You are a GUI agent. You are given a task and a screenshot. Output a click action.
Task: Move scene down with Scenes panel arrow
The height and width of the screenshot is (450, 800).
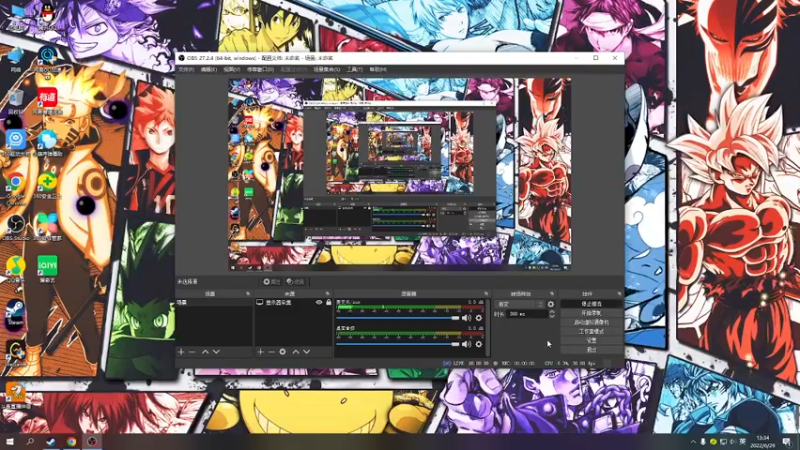216,352
